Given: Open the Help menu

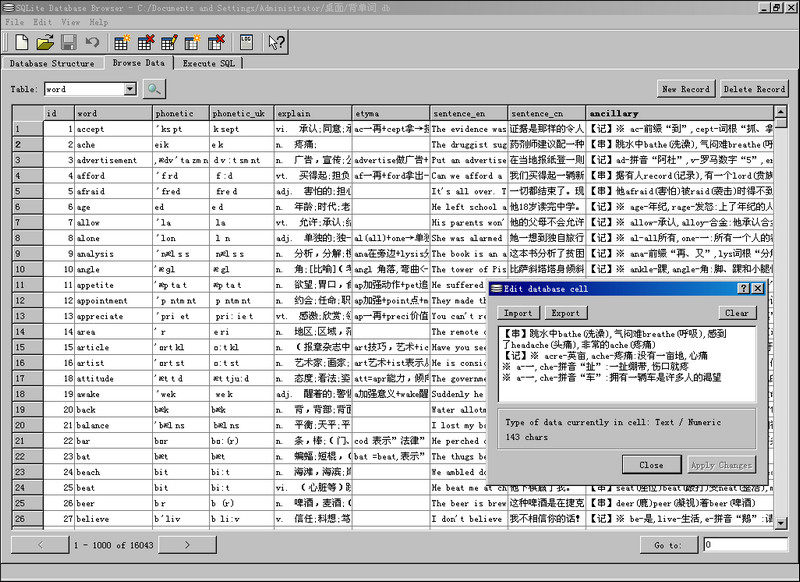Looking at the screenshot, I should tap(98, 22).
